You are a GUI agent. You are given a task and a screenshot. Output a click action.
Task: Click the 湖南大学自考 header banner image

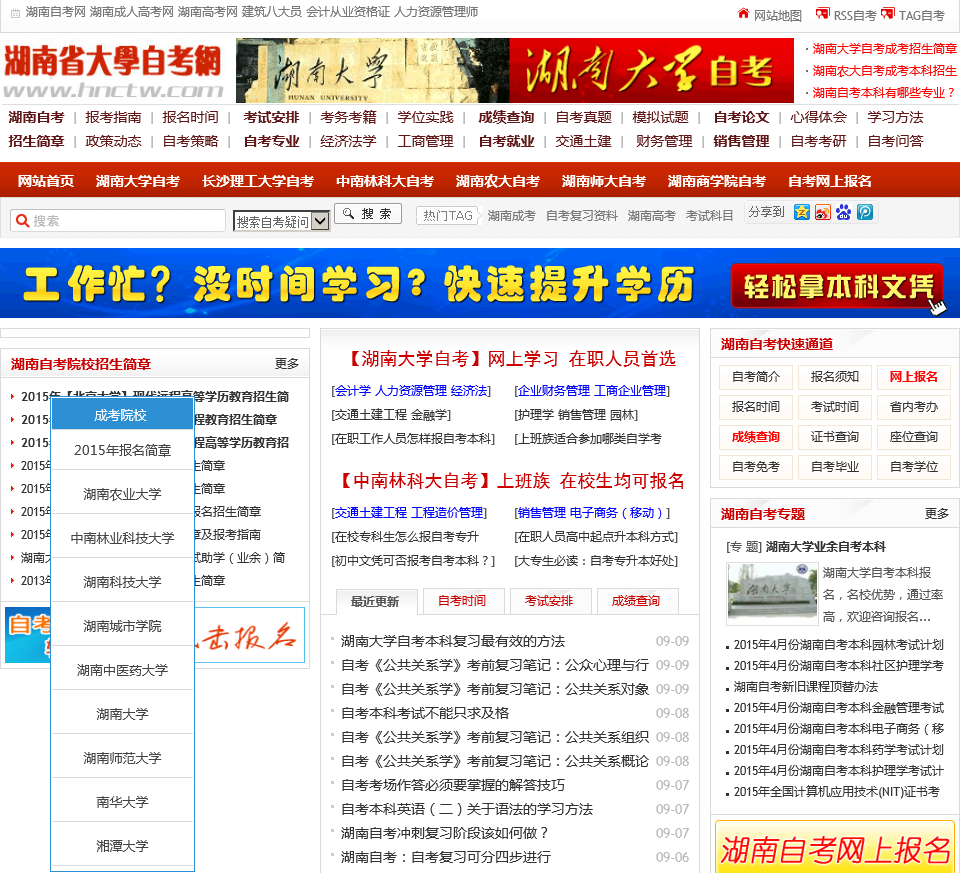click(514, 70)
